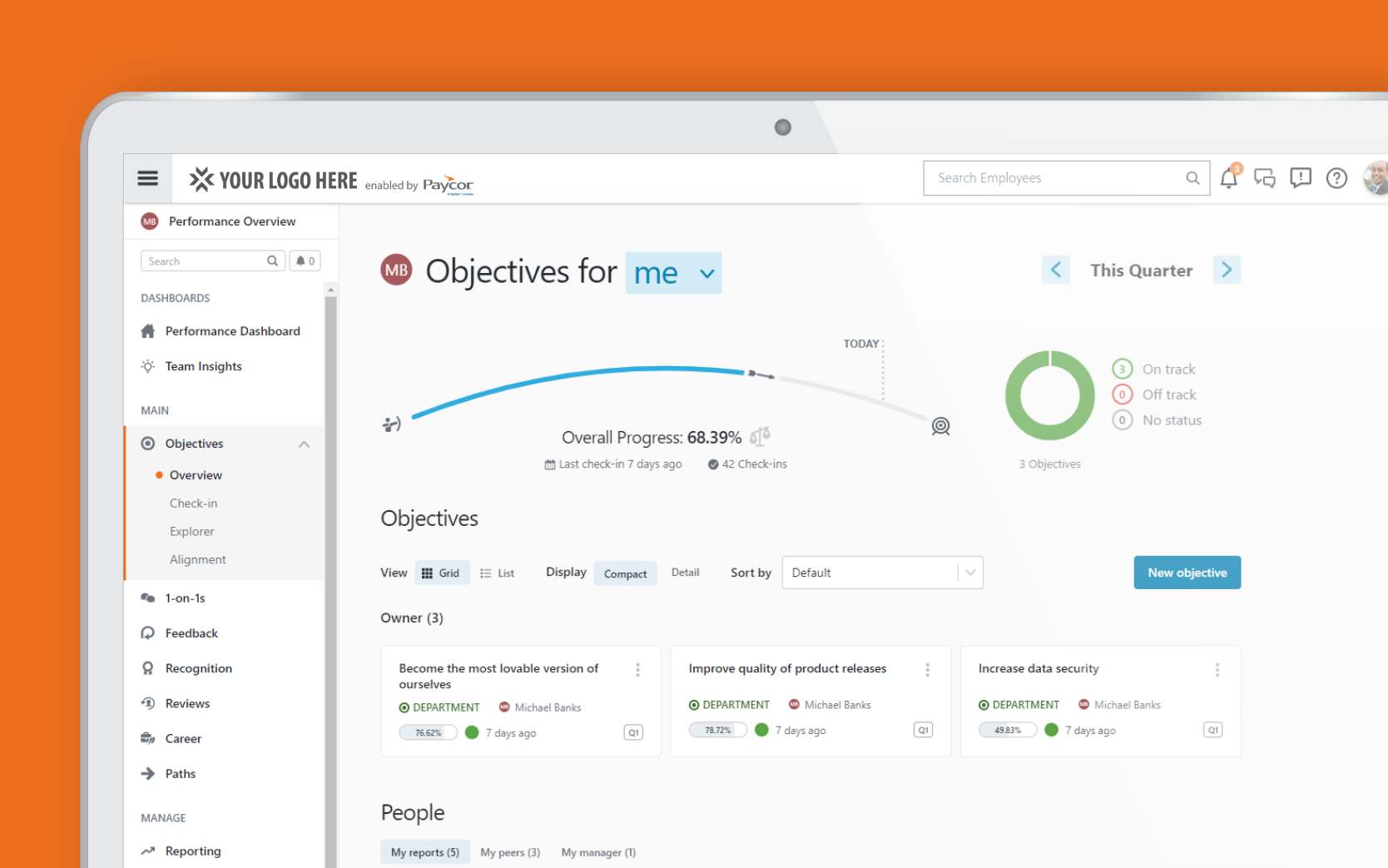Go to next quarter arrow
The image size is (1388, 868).
pos(1226,270)
